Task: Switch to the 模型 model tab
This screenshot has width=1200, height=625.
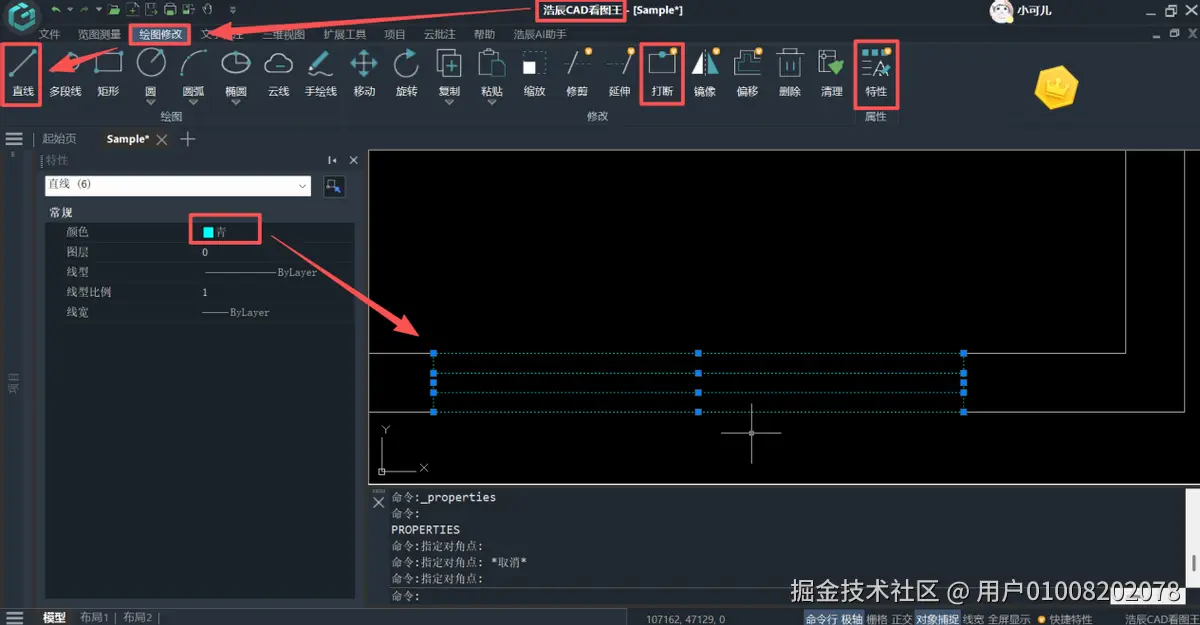Action: click(54, 618)
